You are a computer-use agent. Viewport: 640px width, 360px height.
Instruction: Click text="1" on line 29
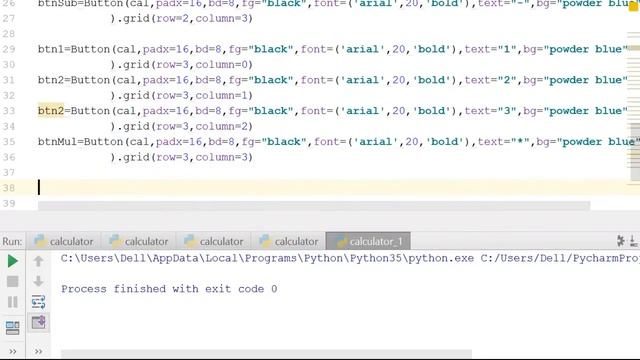[491, 49]
